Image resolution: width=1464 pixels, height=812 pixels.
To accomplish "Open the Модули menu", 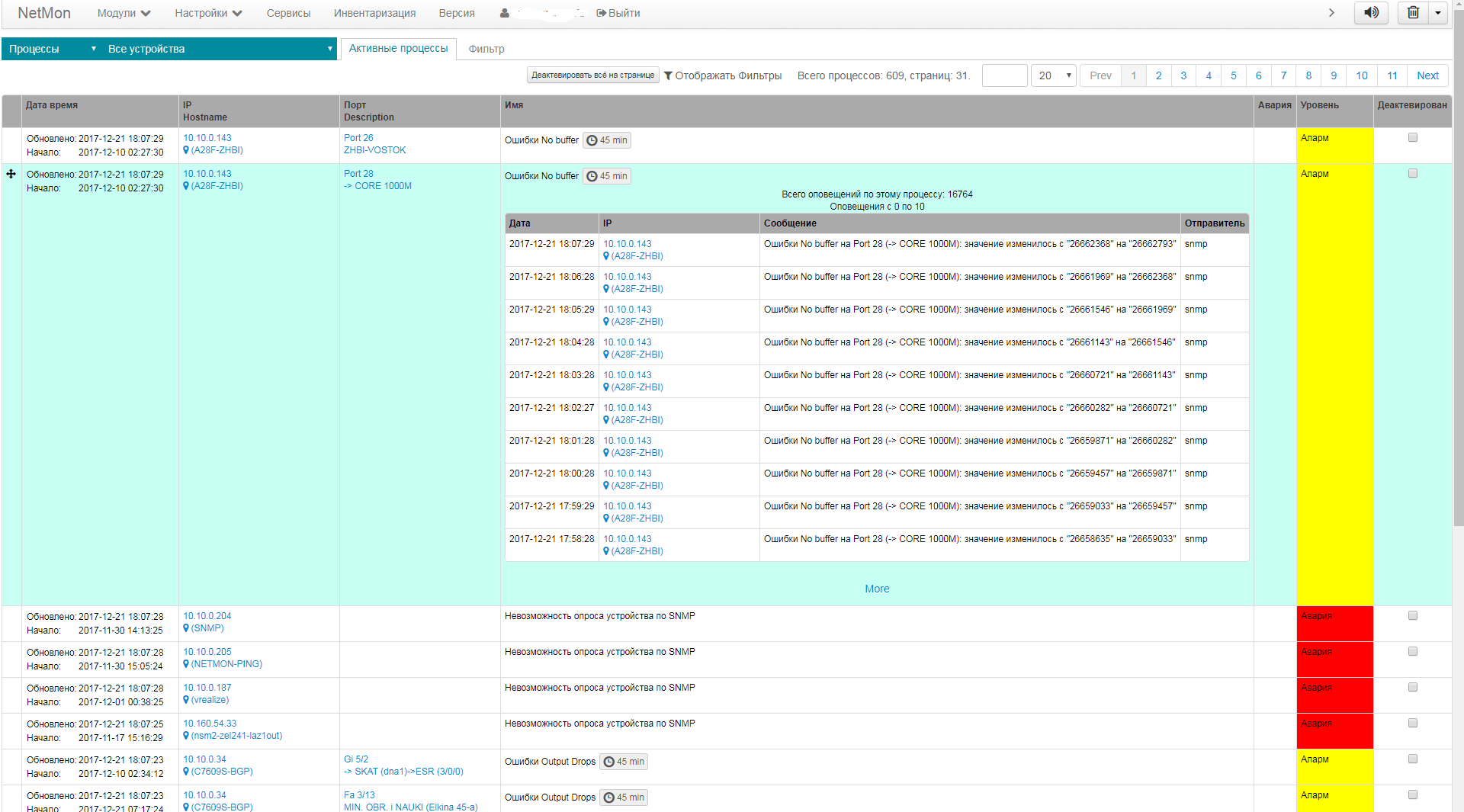I will click(124, 13).
